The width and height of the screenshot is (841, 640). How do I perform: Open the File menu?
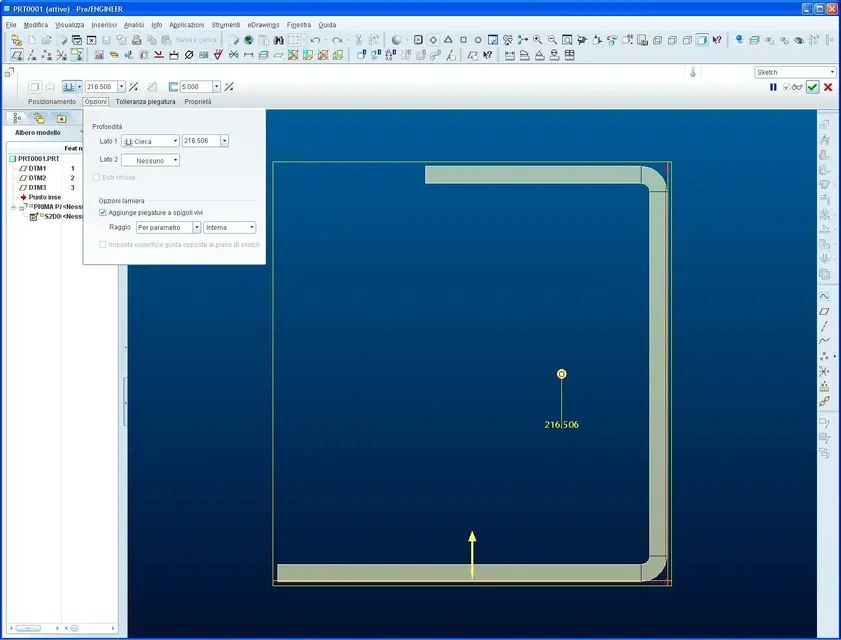click(x=11, y=25)
